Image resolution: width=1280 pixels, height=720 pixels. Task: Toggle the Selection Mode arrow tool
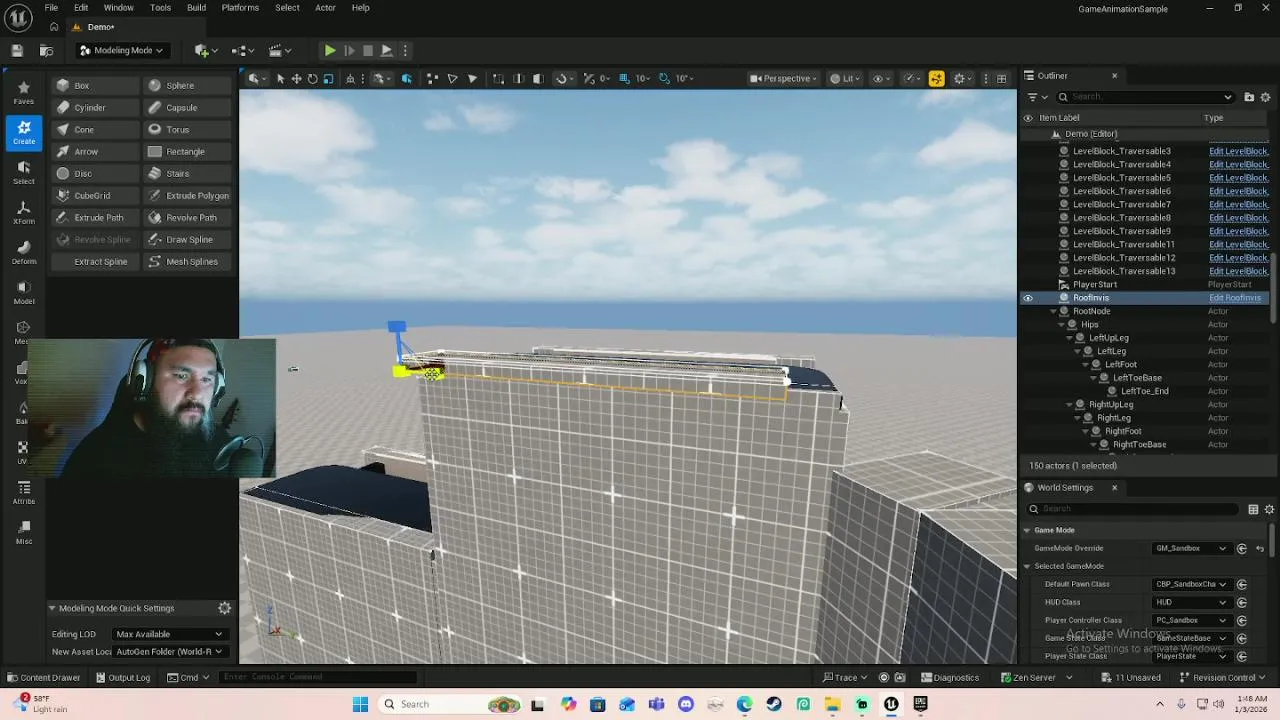tap(280, 78)
